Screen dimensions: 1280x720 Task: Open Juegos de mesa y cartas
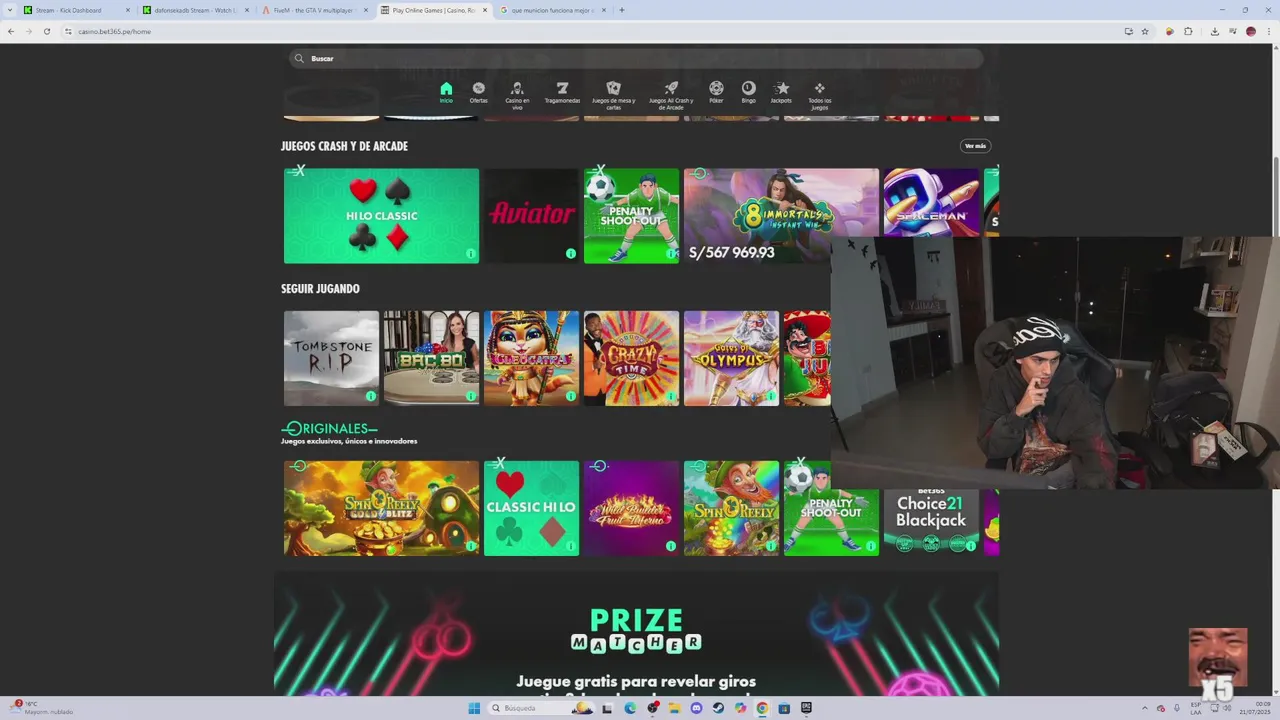pos(614,95)
